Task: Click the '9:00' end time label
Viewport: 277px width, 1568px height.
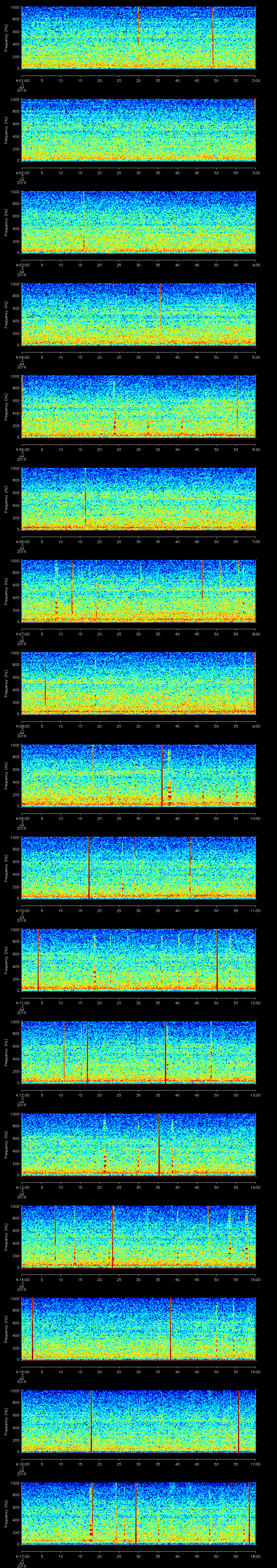Action: [x=256, y=726]
